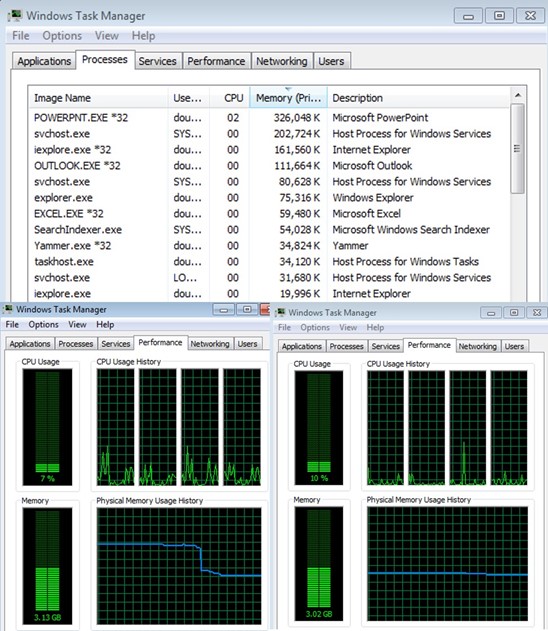Click the process list vertical scrollbar thumb
Image resolution: width=548 pixels, height=631 pixels.
tap(518, 149)
